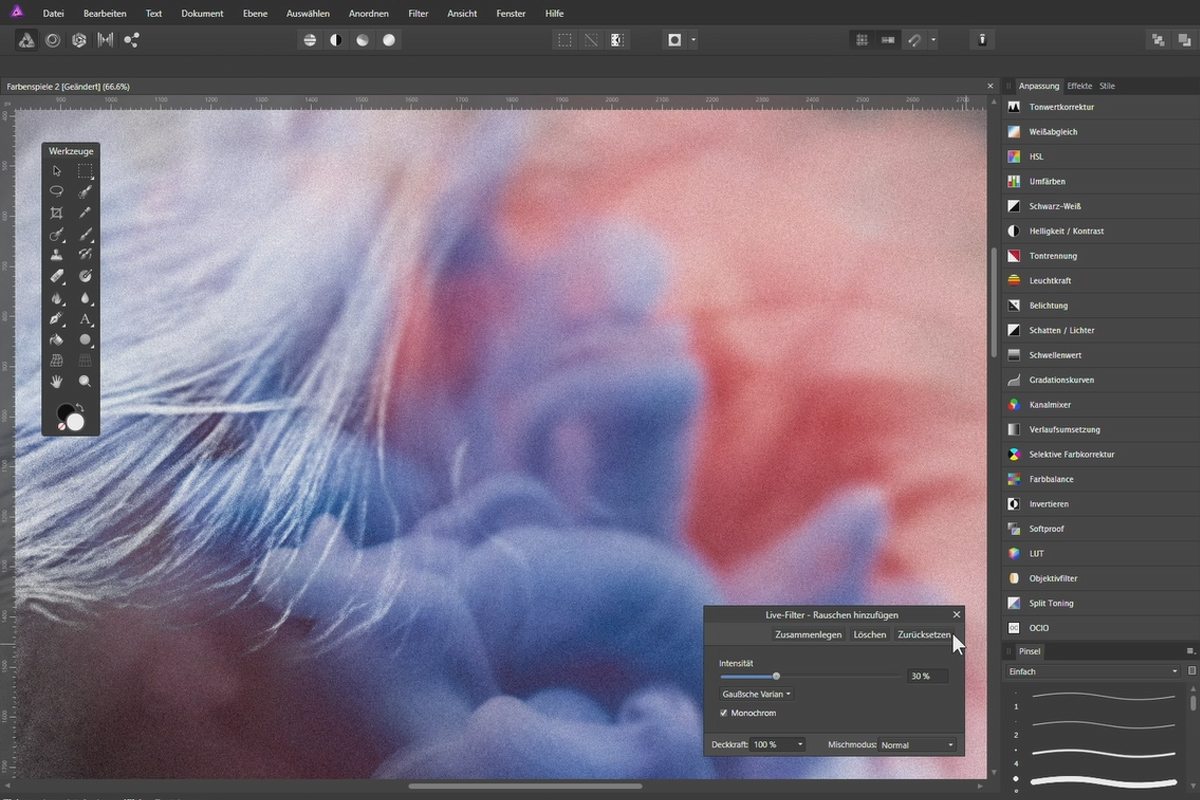Open the Mischmodus Normal dropdown

point(917,745)
